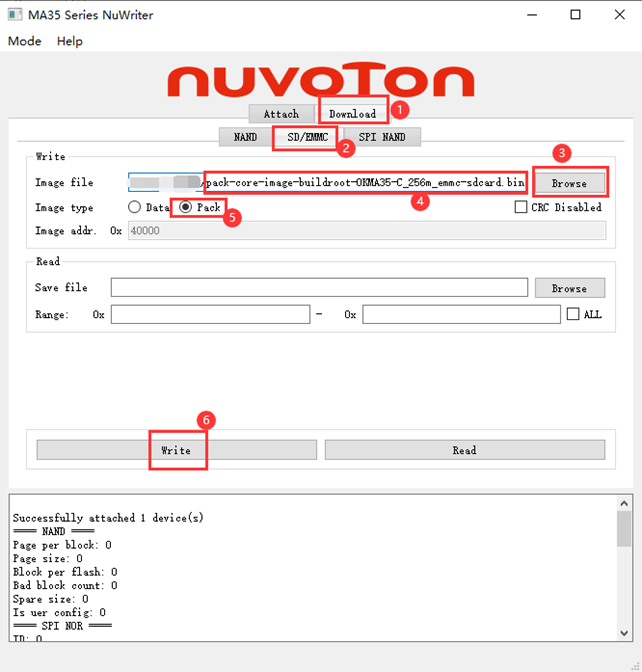Browse for the Read save file location
The image size is (642, 672).
[x=569, y=288]
